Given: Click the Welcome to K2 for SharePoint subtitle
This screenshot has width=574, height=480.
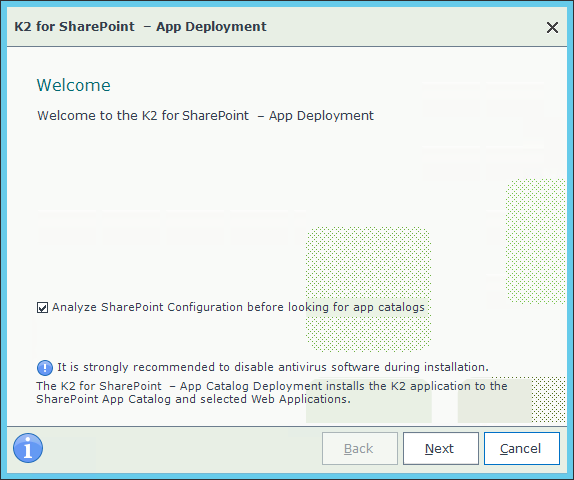Looking at the screenshot, I should (x=205, y=116).
